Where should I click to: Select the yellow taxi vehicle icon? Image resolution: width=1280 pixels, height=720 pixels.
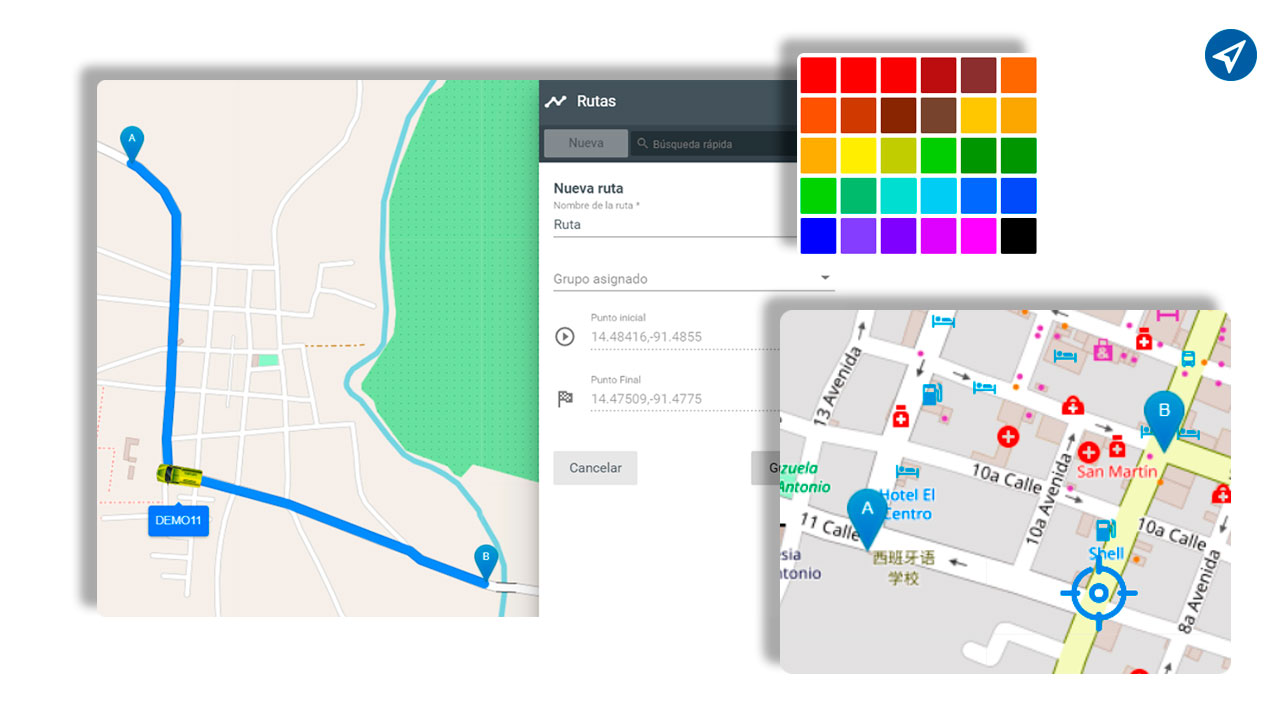(x=179, y=475)
